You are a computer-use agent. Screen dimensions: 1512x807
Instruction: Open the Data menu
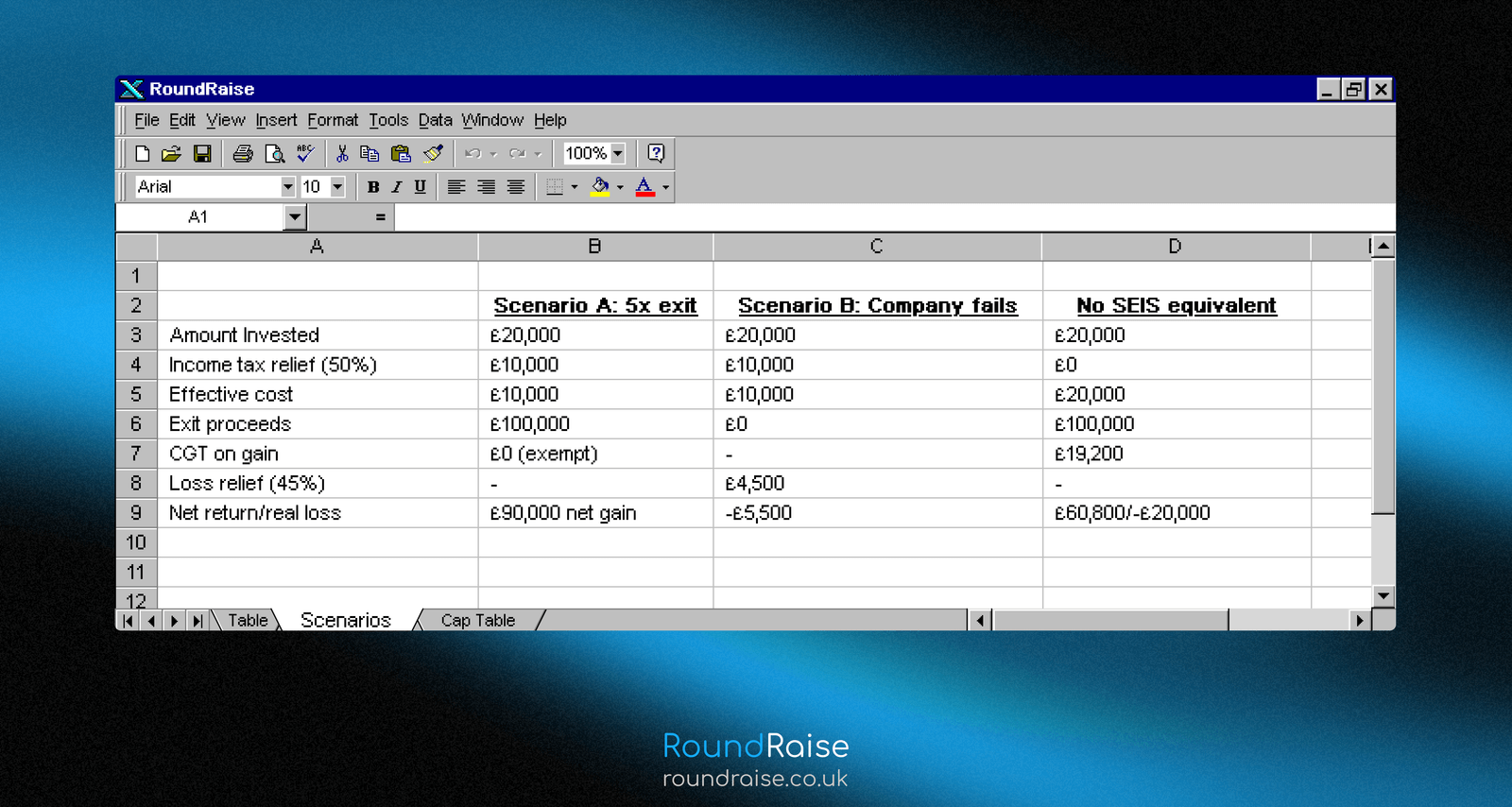click(435, 120)
